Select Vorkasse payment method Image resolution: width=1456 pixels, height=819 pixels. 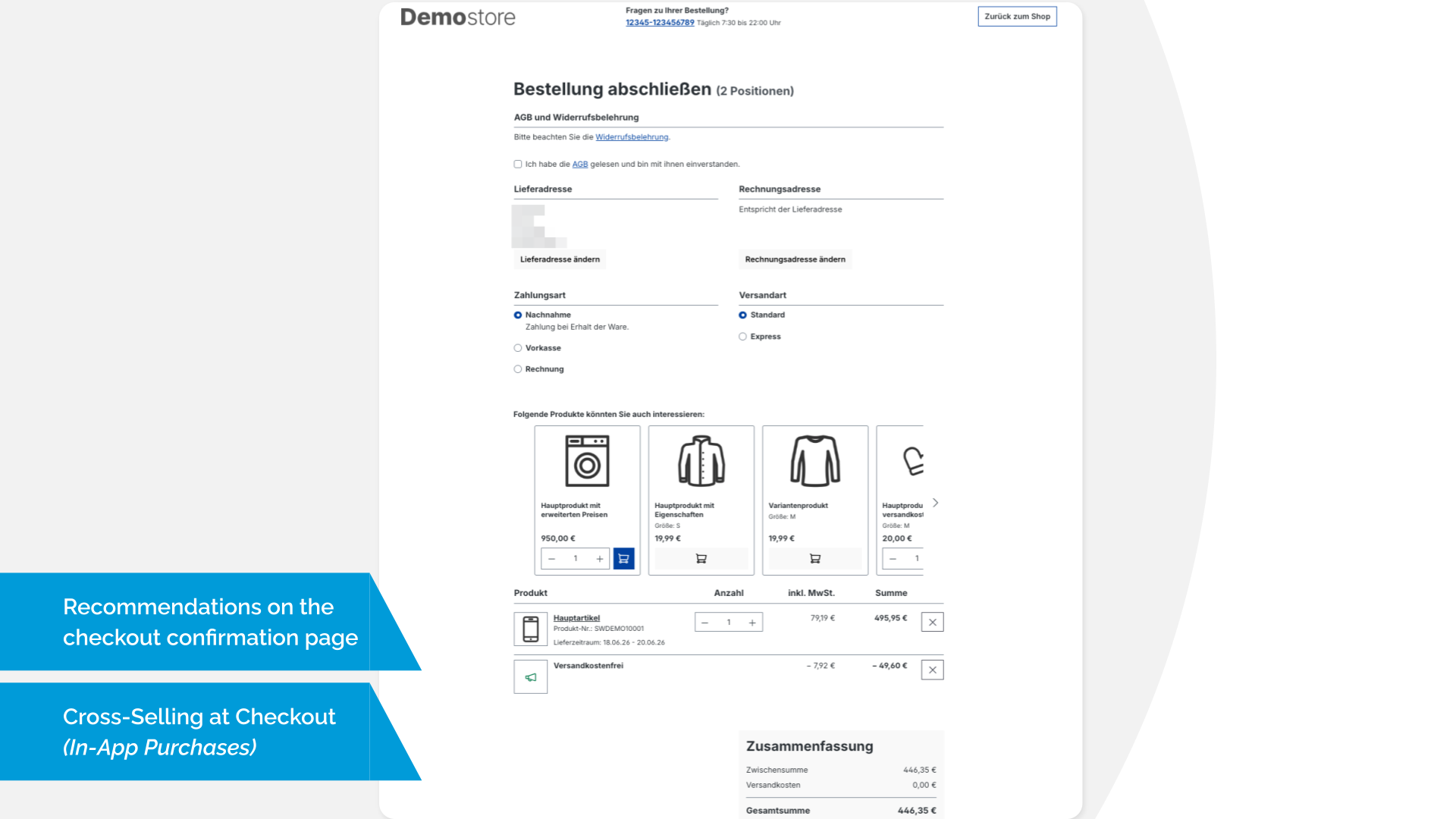point(518,348)
